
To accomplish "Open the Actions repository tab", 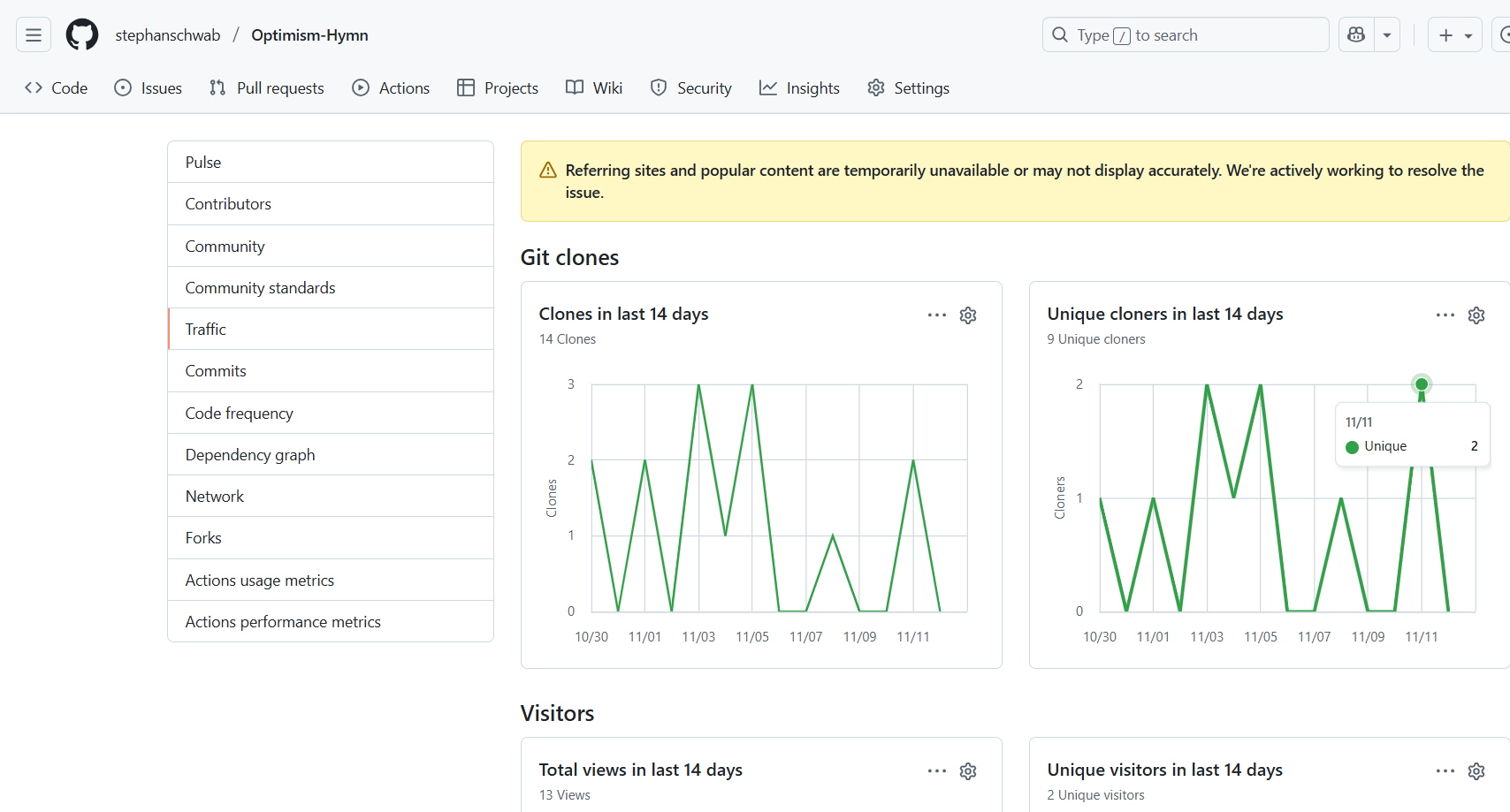I will click(x=391, y=88).
